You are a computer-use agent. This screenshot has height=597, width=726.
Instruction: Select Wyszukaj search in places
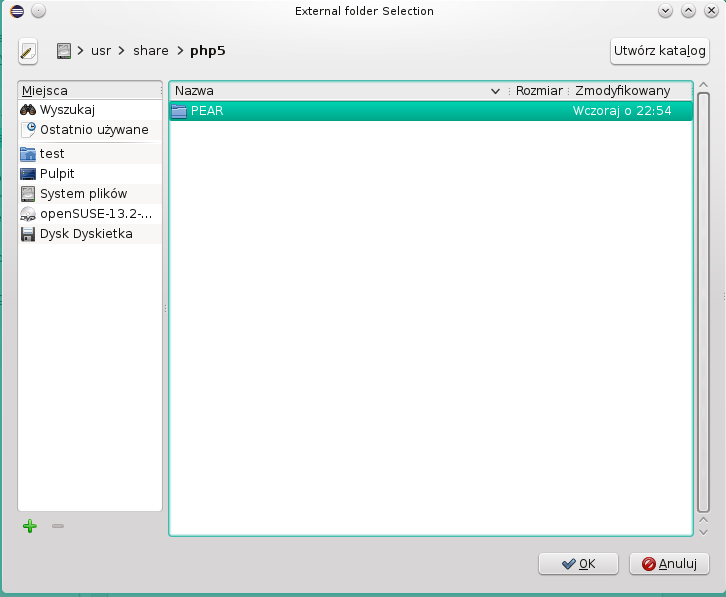click(66, 109)
